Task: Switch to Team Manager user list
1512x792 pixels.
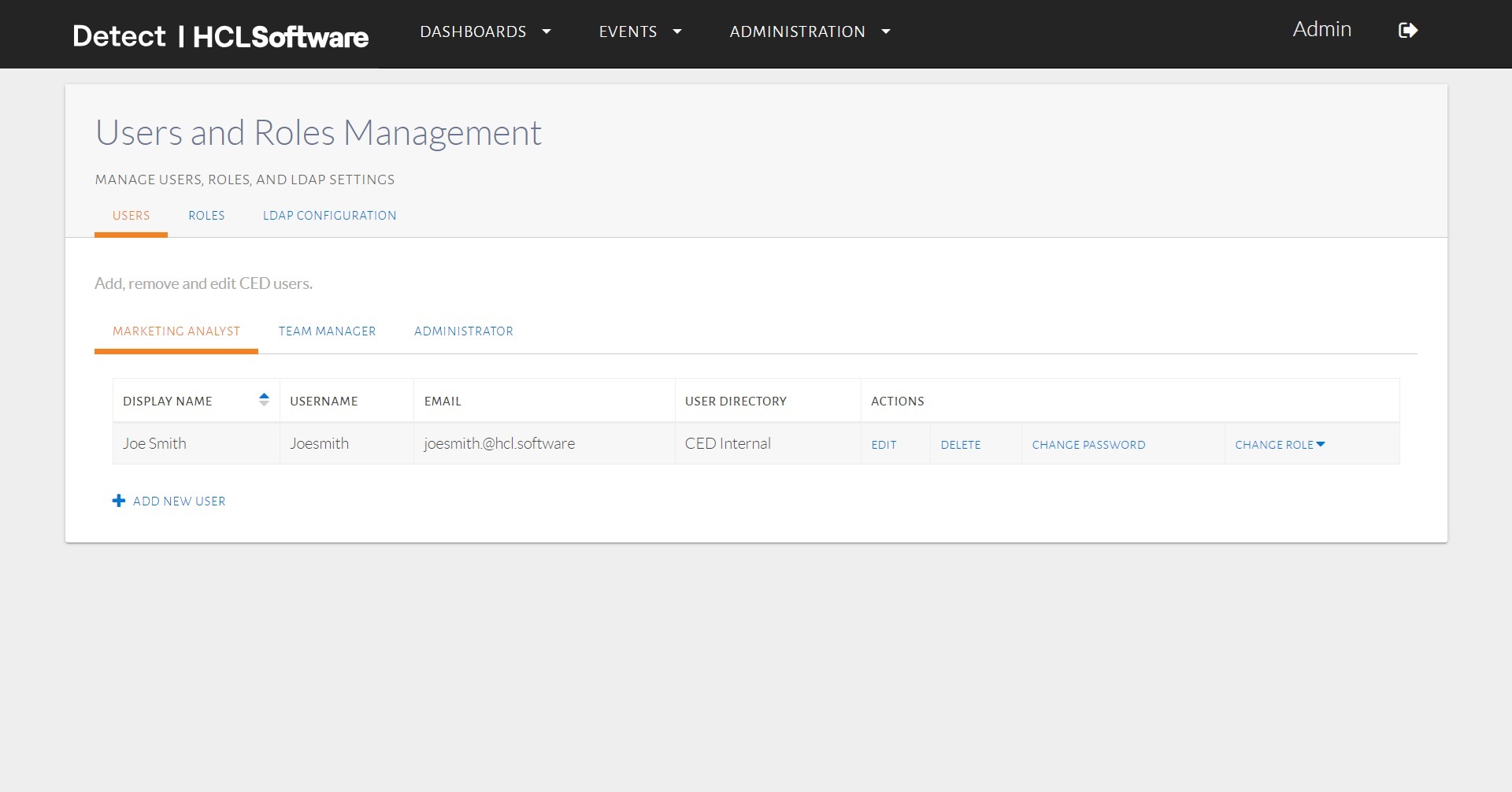Action: [x=327, y=331]
